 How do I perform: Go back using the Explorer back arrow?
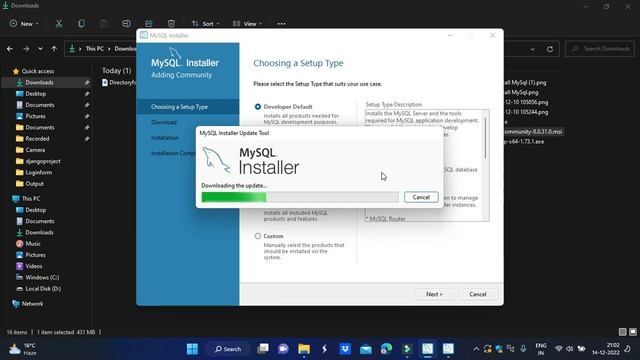(x=10, y=49)
